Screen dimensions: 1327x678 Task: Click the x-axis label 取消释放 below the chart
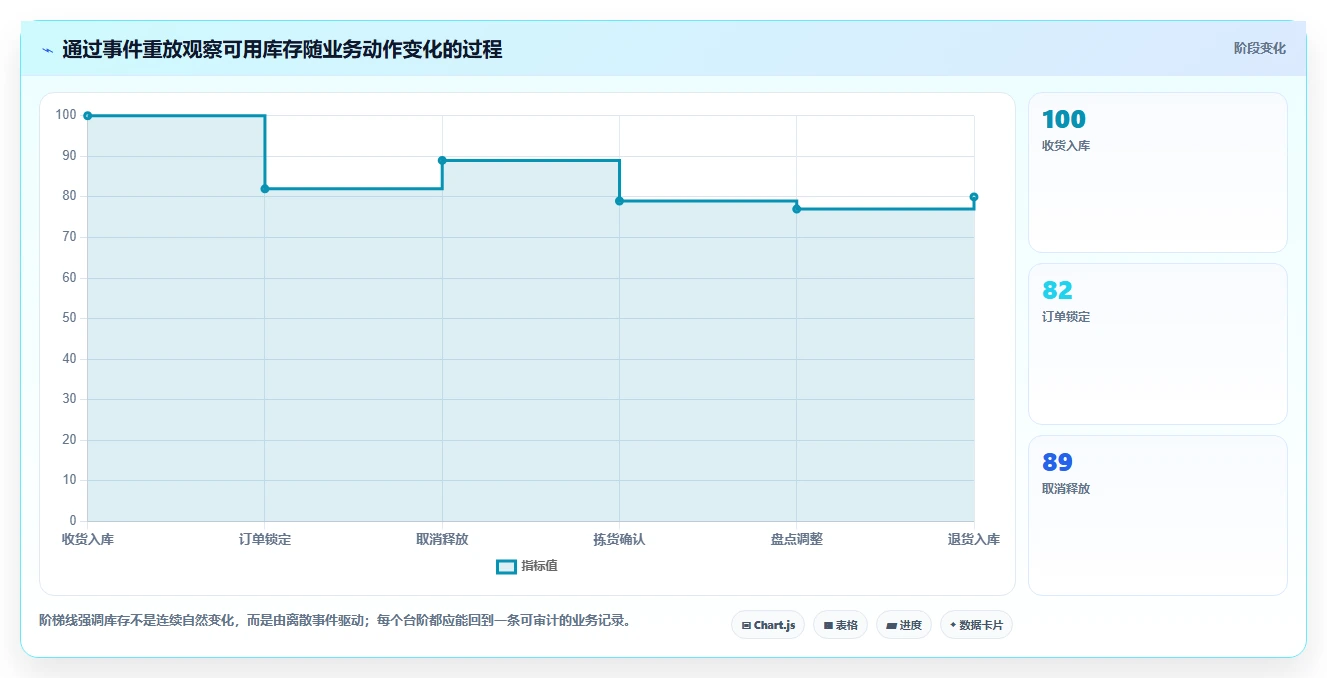click(442, 539)
